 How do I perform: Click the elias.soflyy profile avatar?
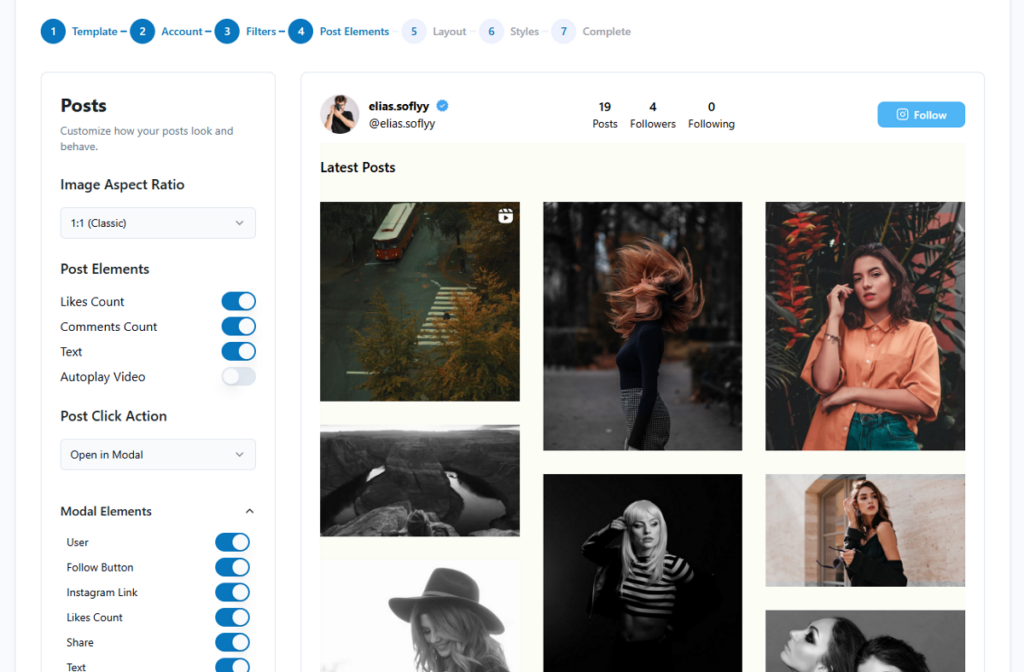(x=339, y=114)
